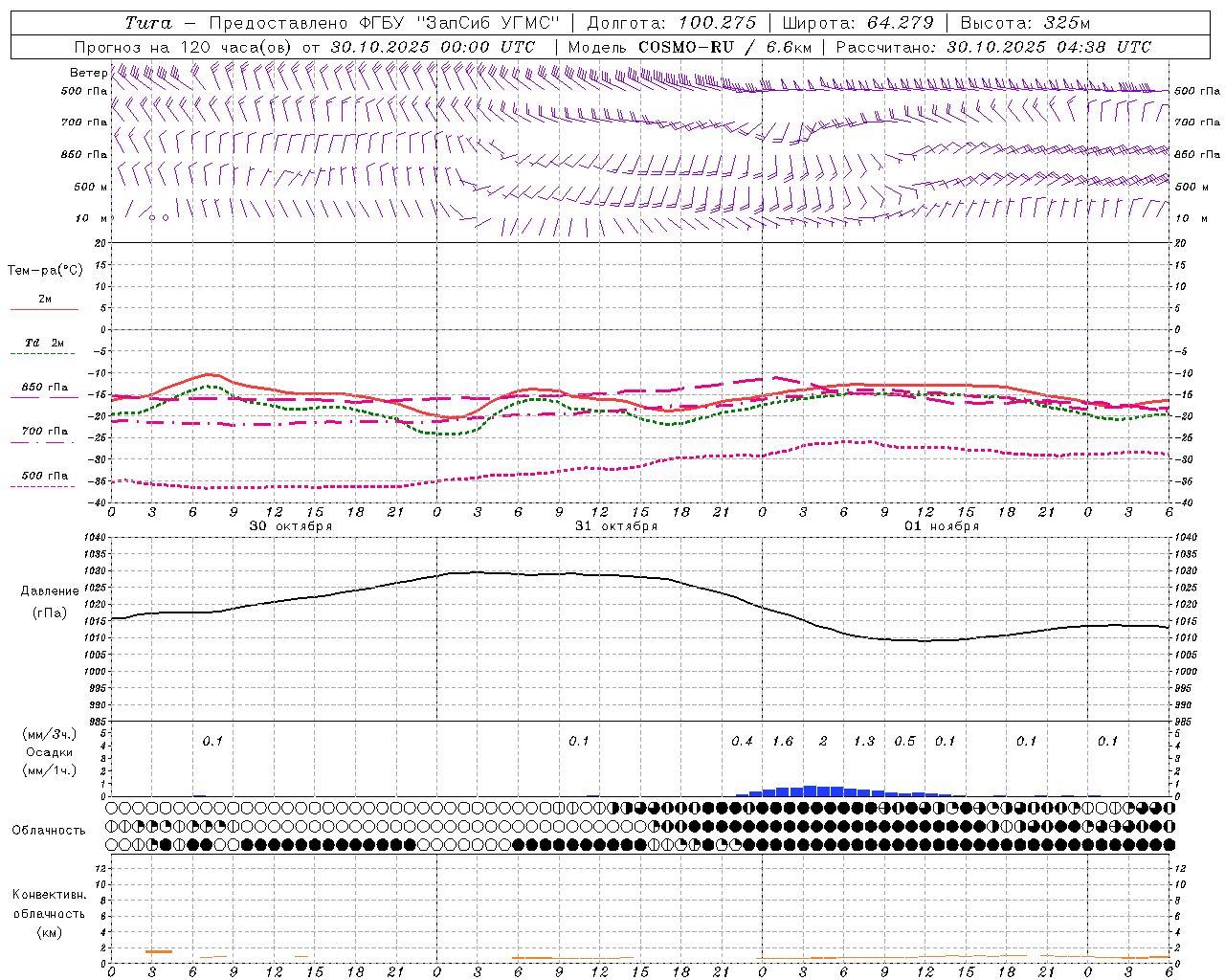The height and width of the screenshot is (980, 1225).
Task: Click the Ветер wind section label
Action: tap(88, 73)
